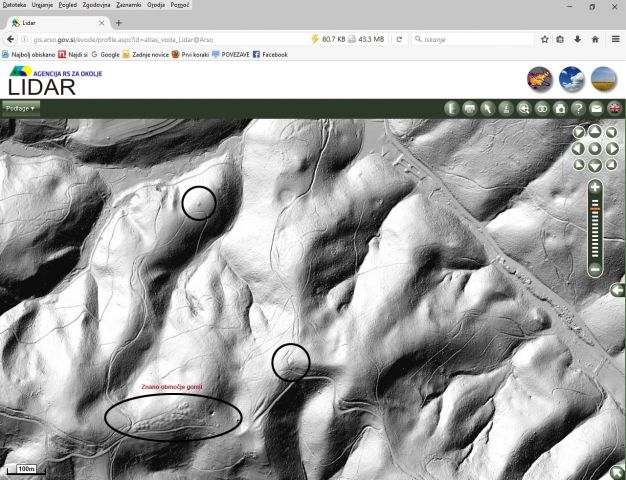
Task: Select the arrow pointer tool
Action: tap(488, 108)
